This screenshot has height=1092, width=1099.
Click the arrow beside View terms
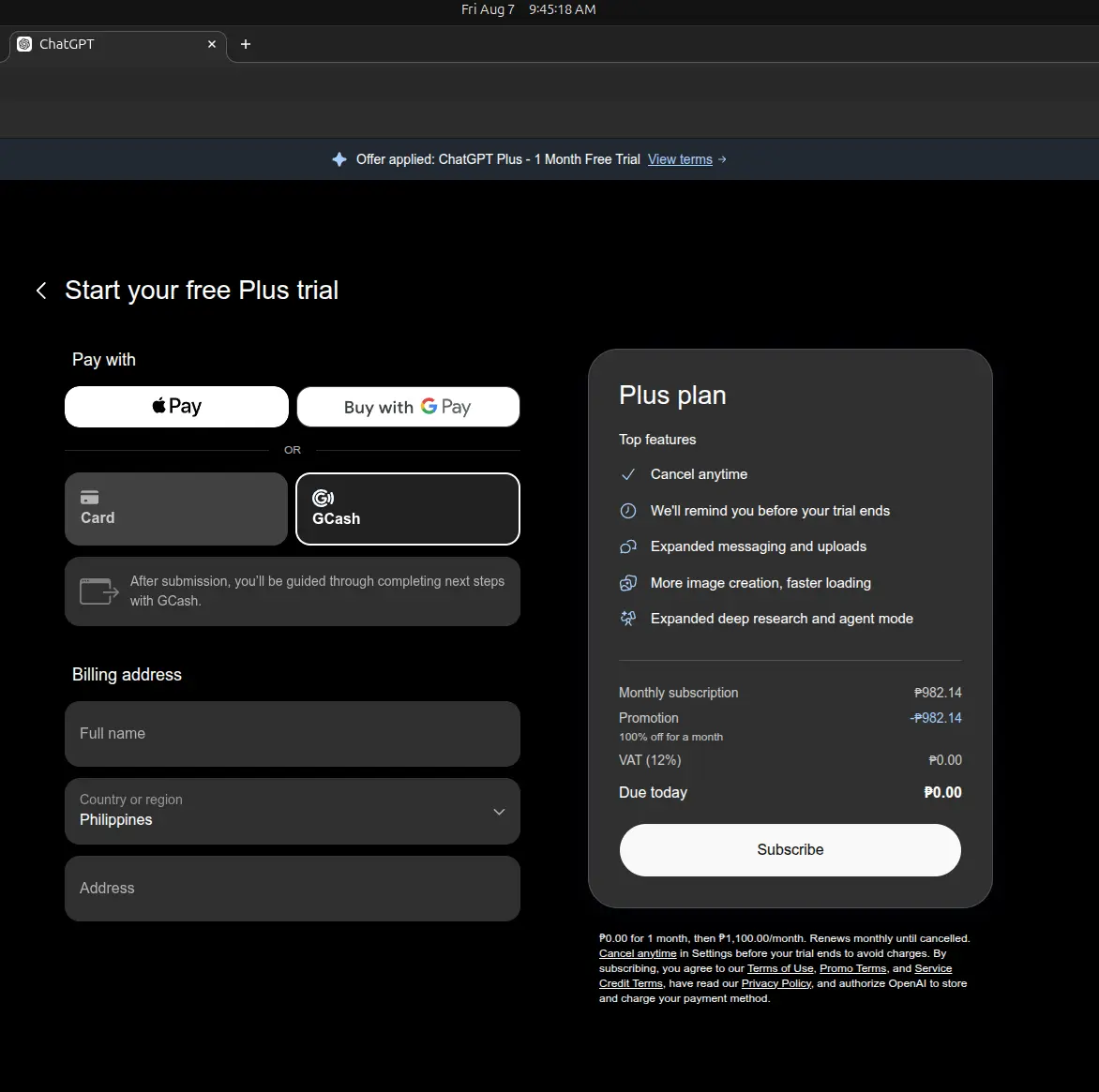click(x=723, y=159)
